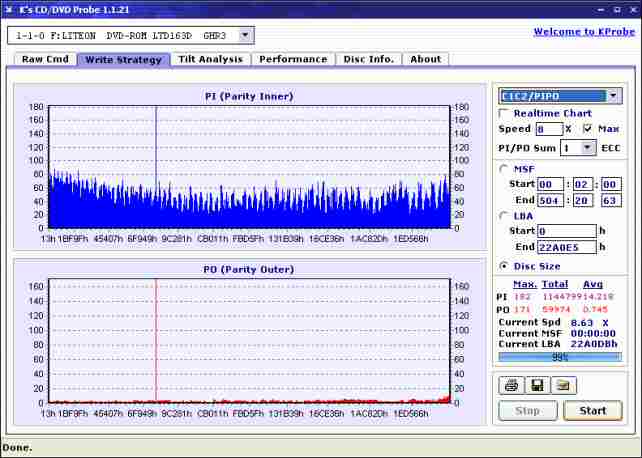Open the C1C2/PIPO test type dropdown
This screenshot has width=642, height=458.
(613, 96)
